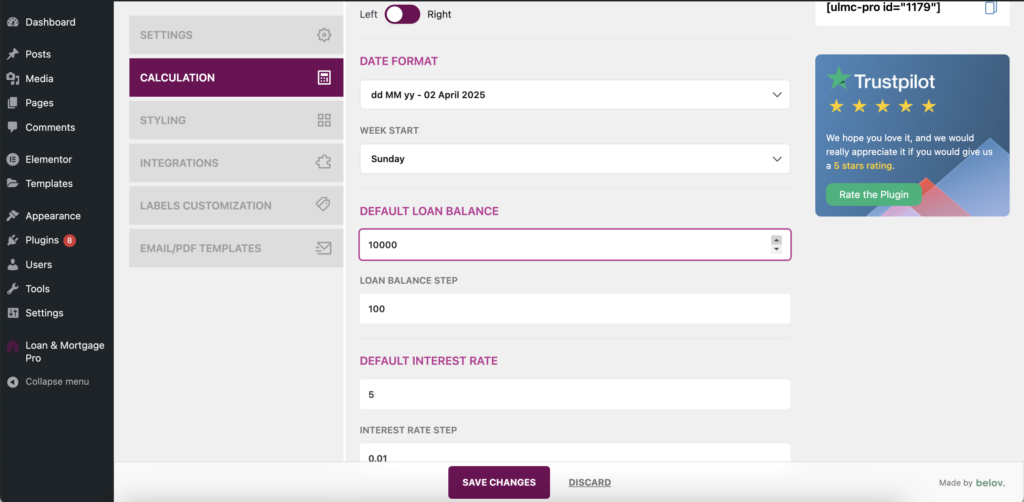Click the Settings gear icon tab
This screenshot has height=502, width=1024.
point(323,35)
